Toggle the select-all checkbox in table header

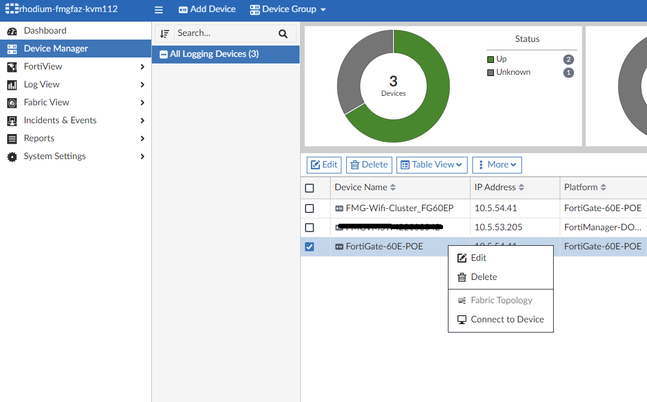(x=310, y=187)
